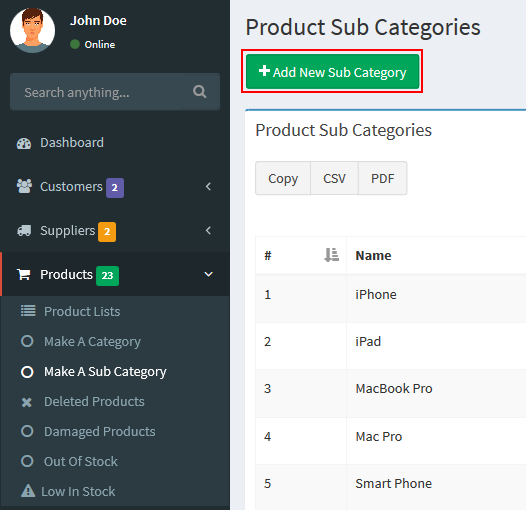Click John Doe's avatar picture
This screenshot has height=510, width=526.
(x=33, y=30)
